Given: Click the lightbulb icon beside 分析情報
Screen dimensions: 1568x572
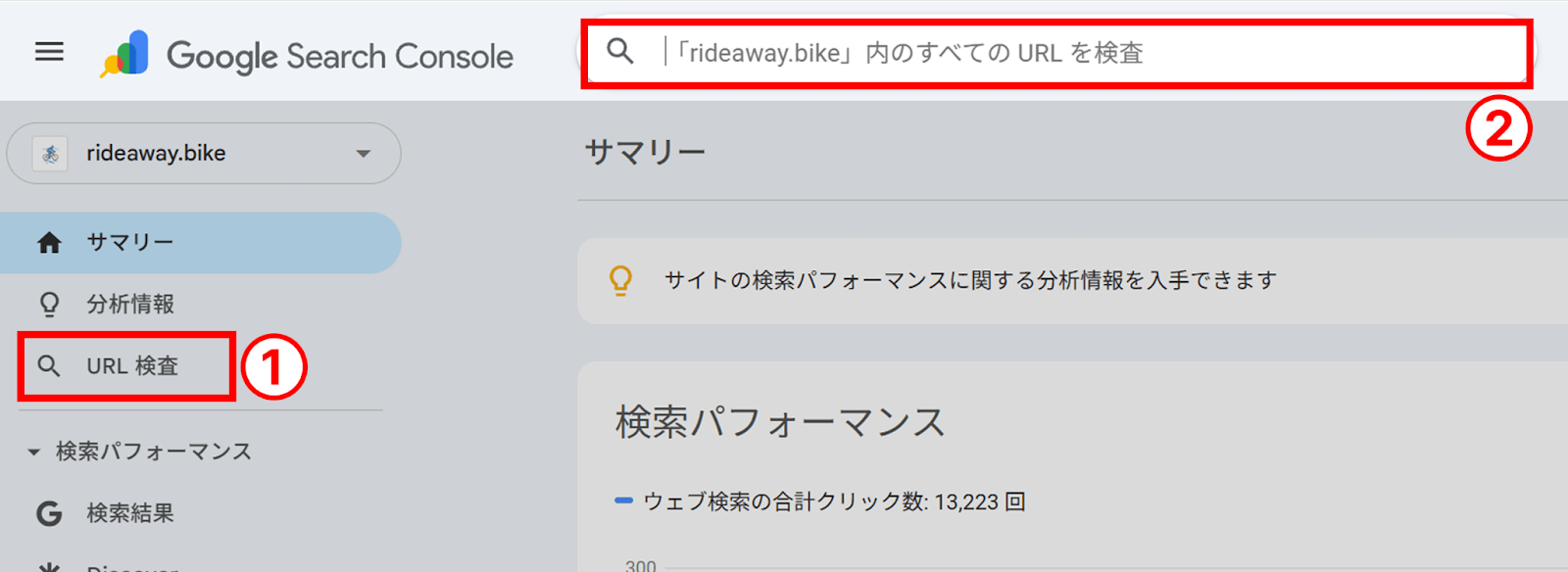Looking at the screenshot, I should click(49, 305).
